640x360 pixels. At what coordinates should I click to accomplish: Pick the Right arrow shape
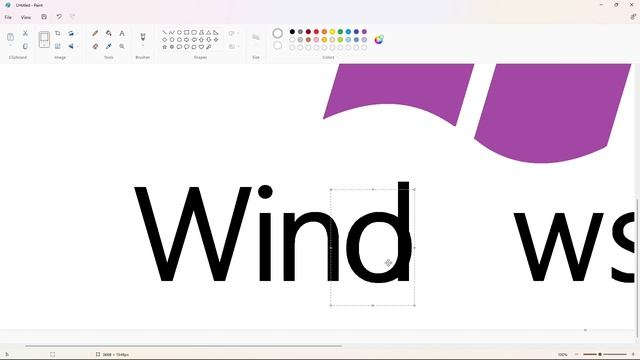coord(187,40)
